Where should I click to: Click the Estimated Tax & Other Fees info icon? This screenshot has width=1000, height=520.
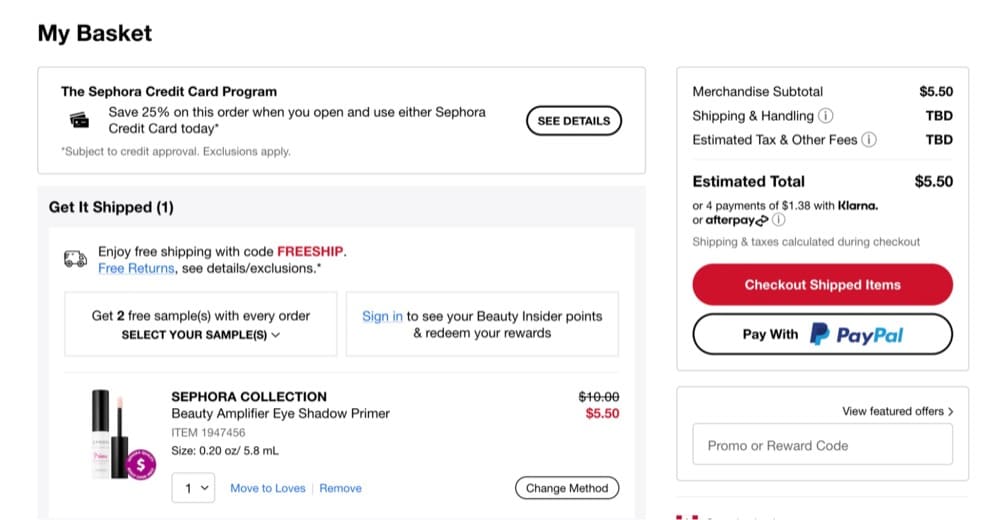(869, 140)
